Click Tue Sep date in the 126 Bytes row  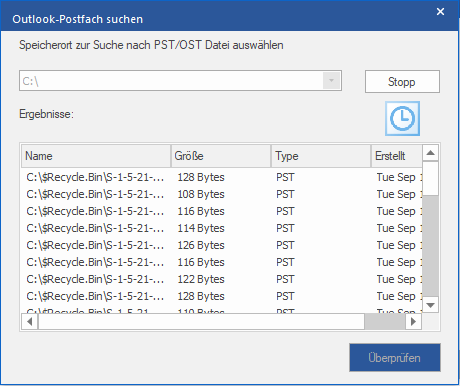(x=399, y=245)
